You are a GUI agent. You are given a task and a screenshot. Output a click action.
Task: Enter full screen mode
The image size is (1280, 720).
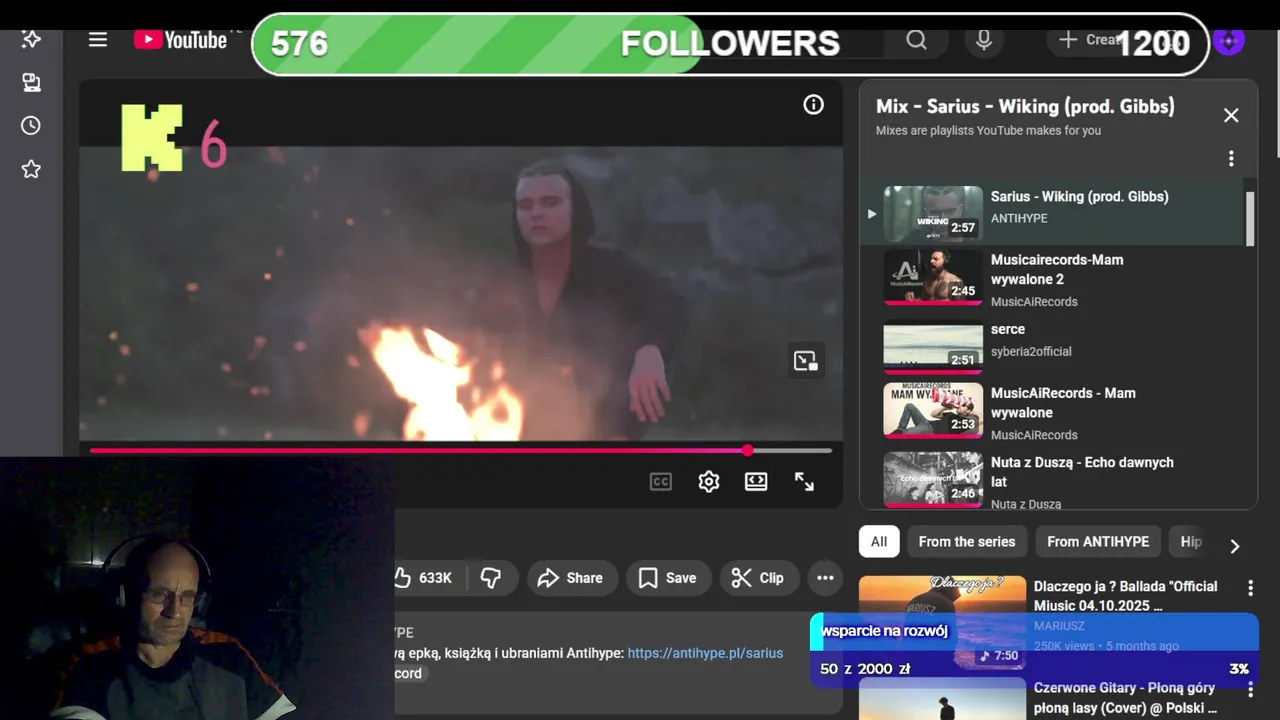click(804, 482)
